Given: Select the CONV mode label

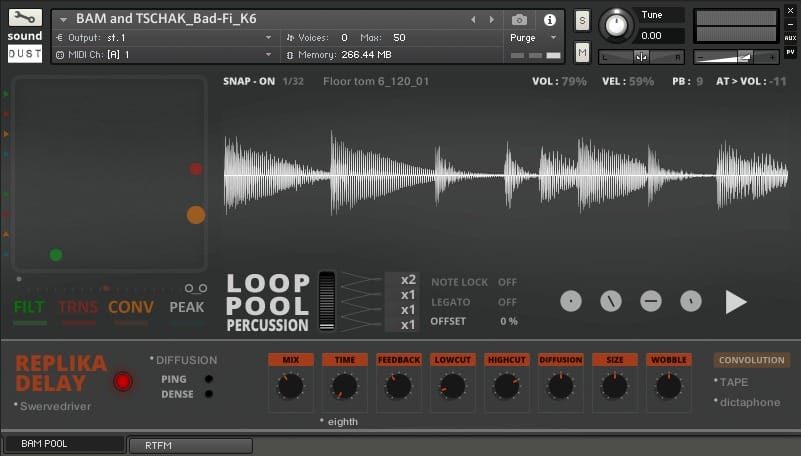Looking at the screenshot, I should click(x=131, y=307).
